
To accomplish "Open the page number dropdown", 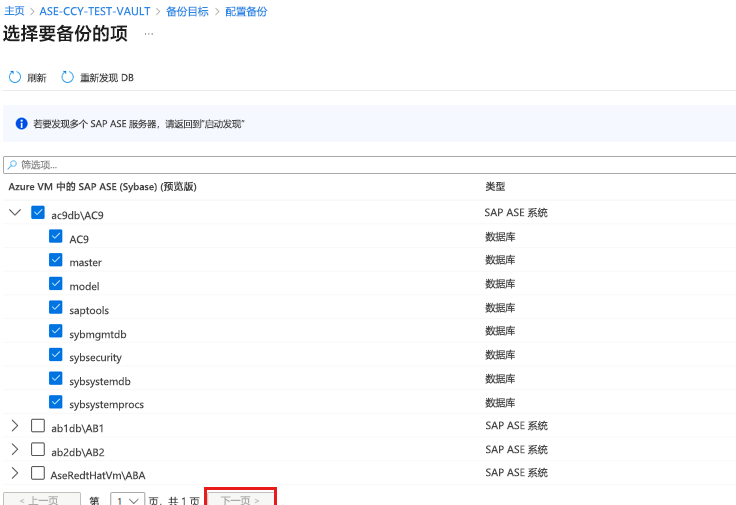I will coord(127,500).
